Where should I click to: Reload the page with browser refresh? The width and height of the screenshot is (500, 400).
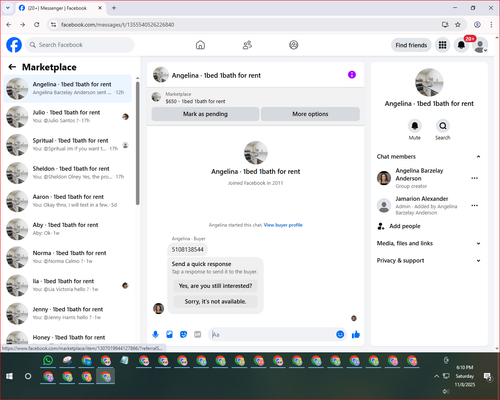tap(37, 25)
